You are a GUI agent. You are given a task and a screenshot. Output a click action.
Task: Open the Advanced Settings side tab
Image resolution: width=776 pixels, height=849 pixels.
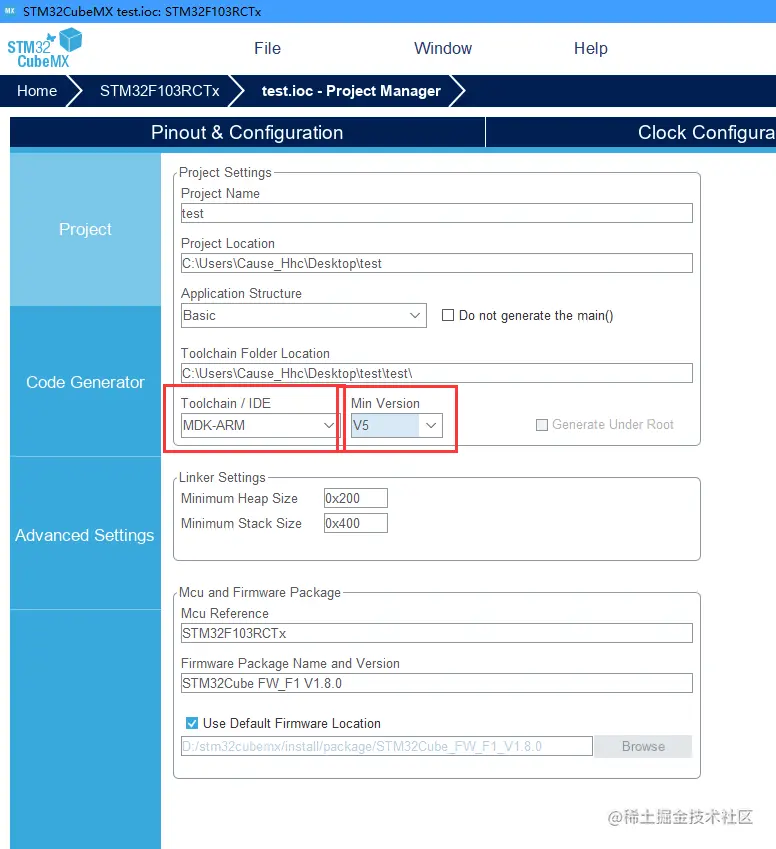click(85, 535)
